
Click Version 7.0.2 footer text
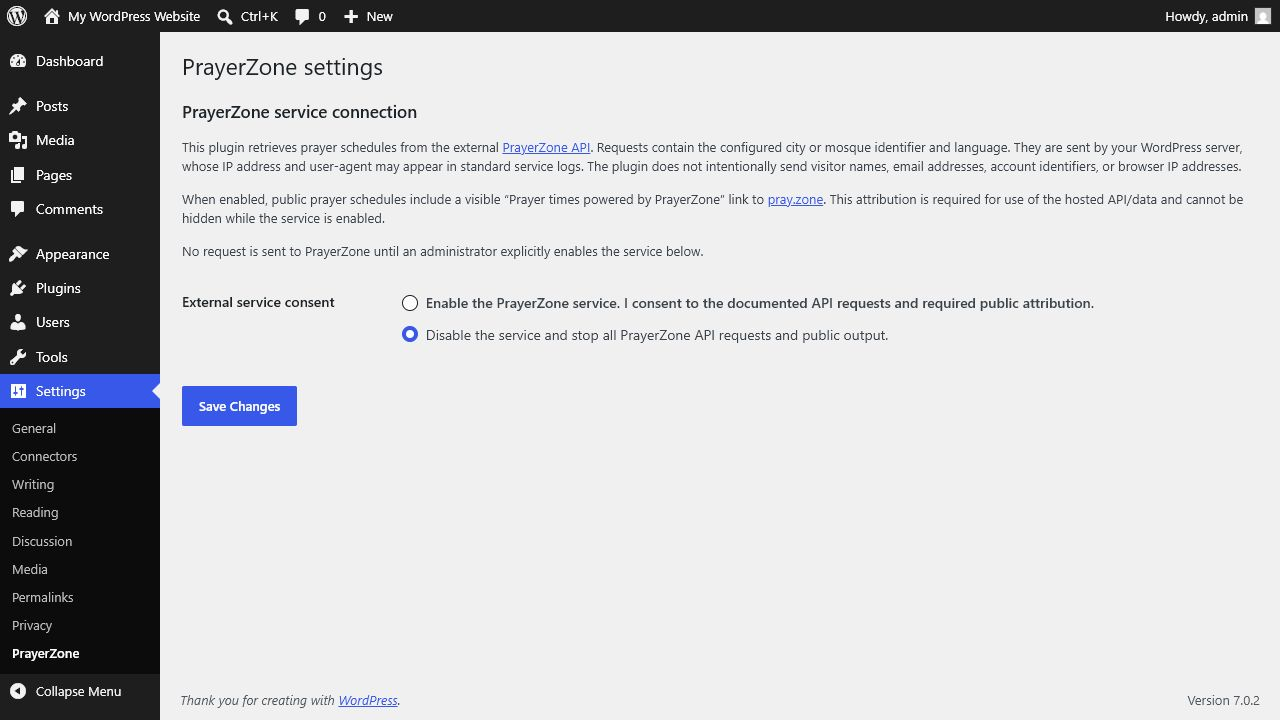click(x=1223, y=700)
